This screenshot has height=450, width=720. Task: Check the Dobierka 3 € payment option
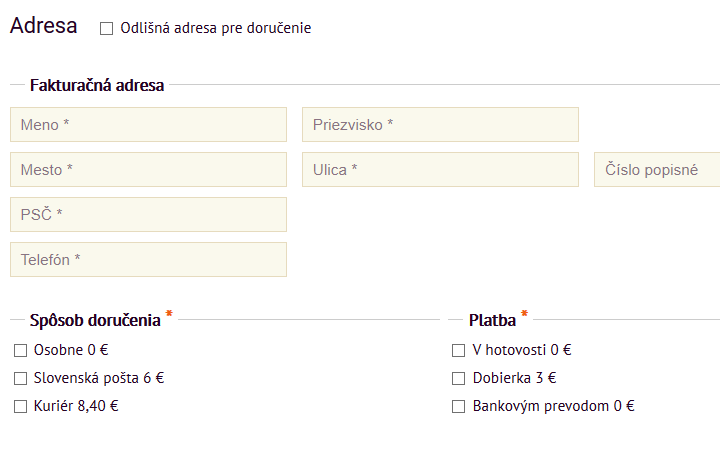tap(459, 379)
